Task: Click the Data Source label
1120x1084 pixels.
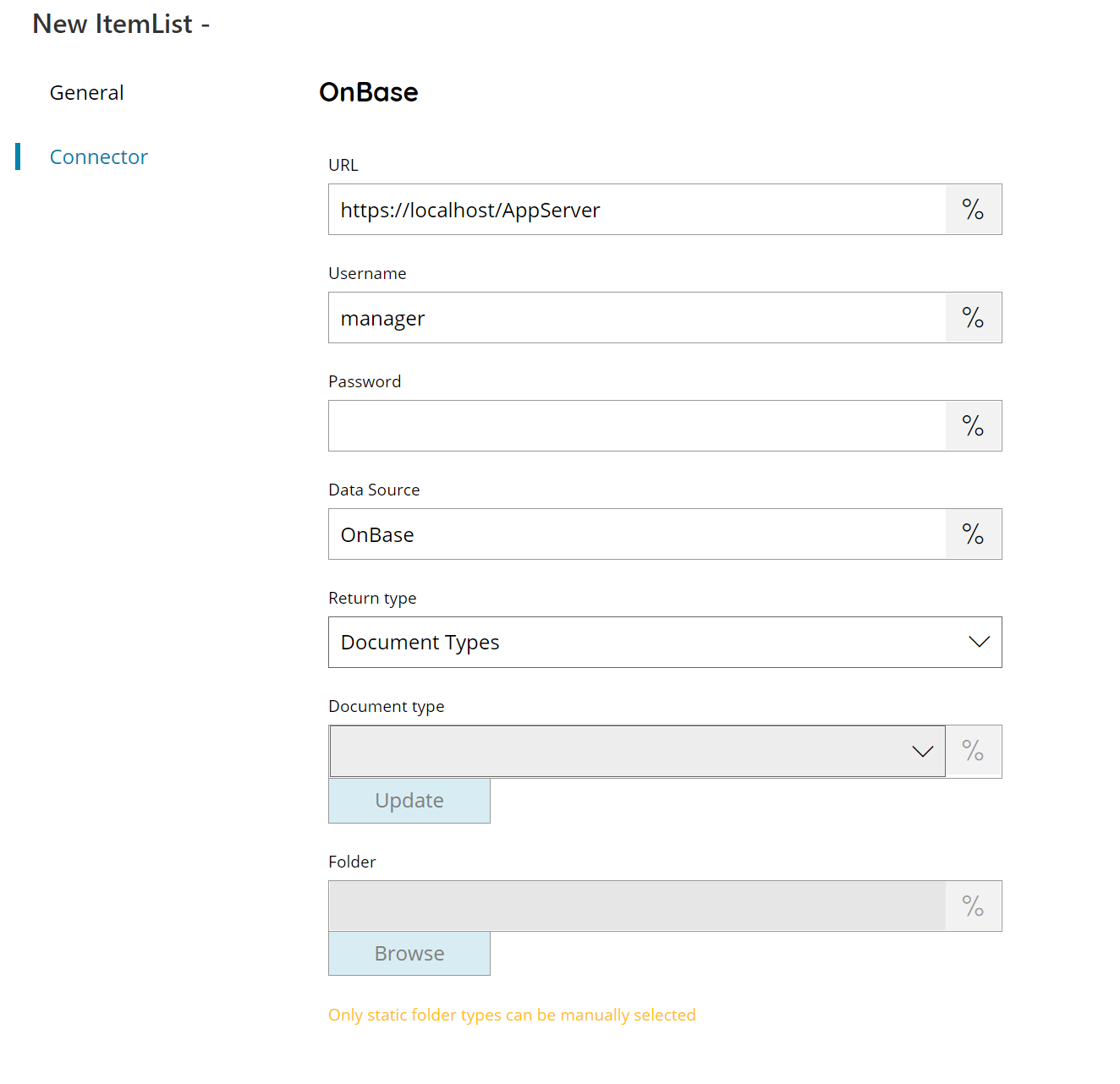Action: coord(374,490)
